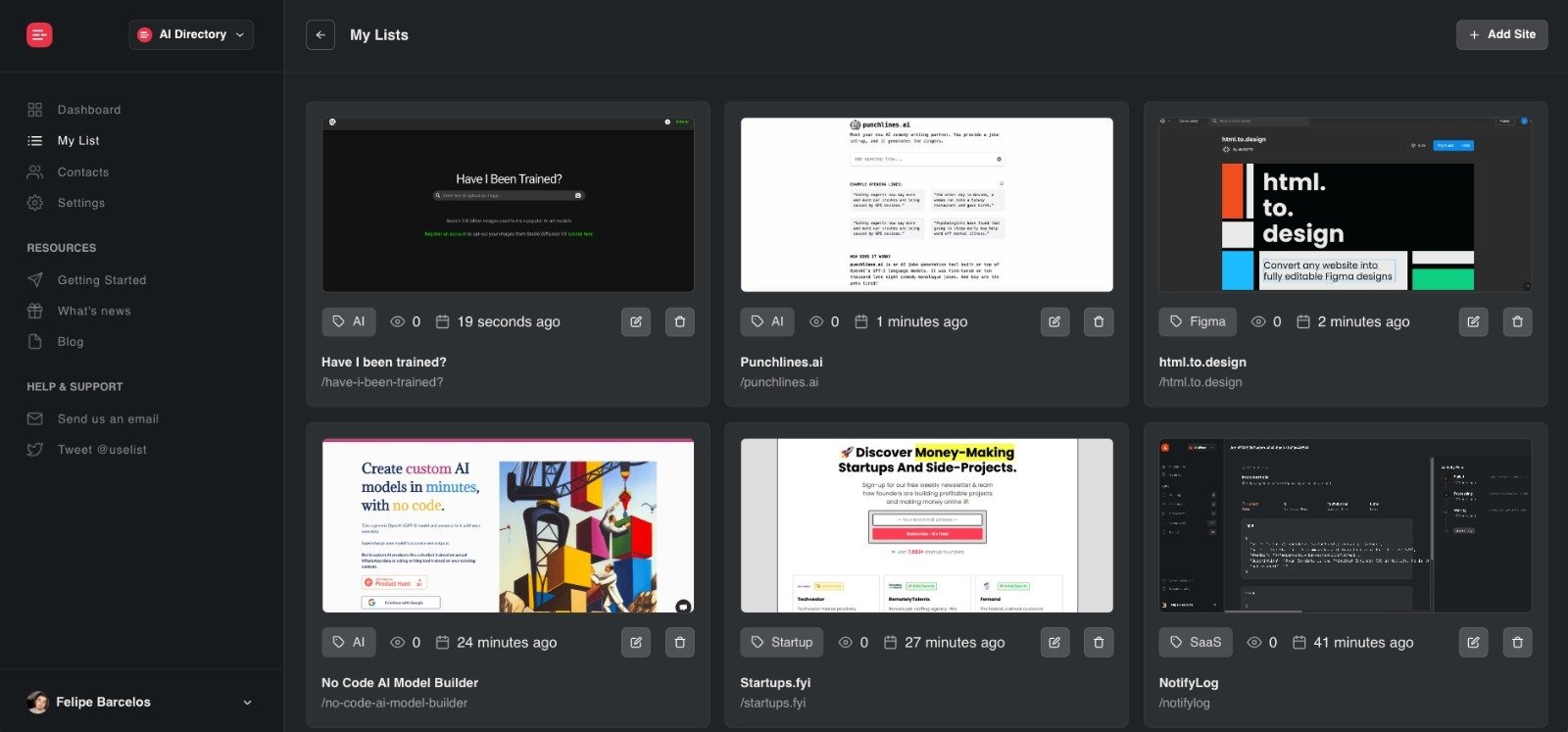
Task: Edit the html.to.design site
Action: click(x=1473, y=321)
